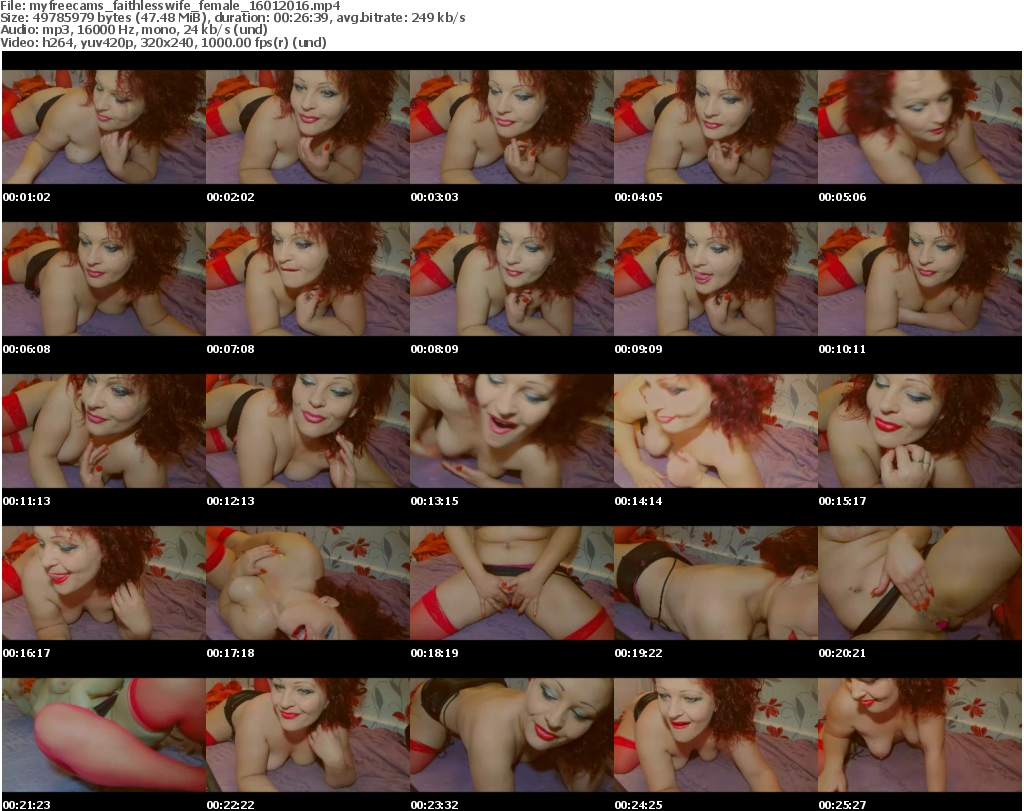This screenshot has height=811, width=1024.
Task: Open the thumbnail frame at 00:01:02
Action: point(104,127)
